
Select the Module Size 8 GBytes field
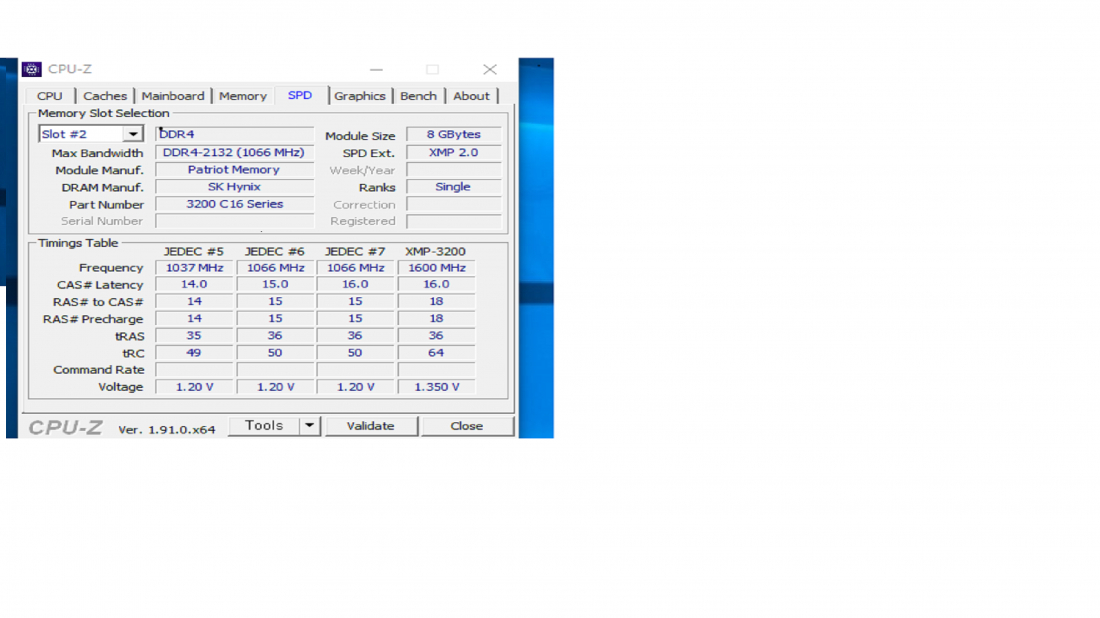coord(453,135)
